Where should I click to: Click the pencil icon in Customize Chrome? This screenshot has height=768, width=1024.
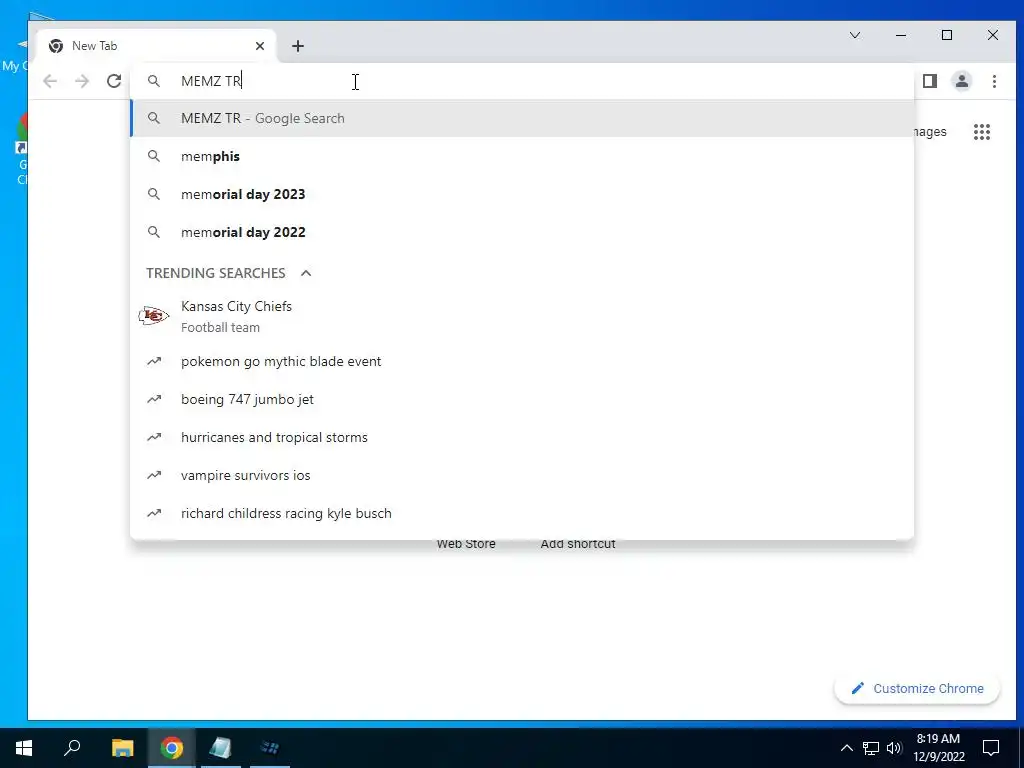(x=857, y=688)
